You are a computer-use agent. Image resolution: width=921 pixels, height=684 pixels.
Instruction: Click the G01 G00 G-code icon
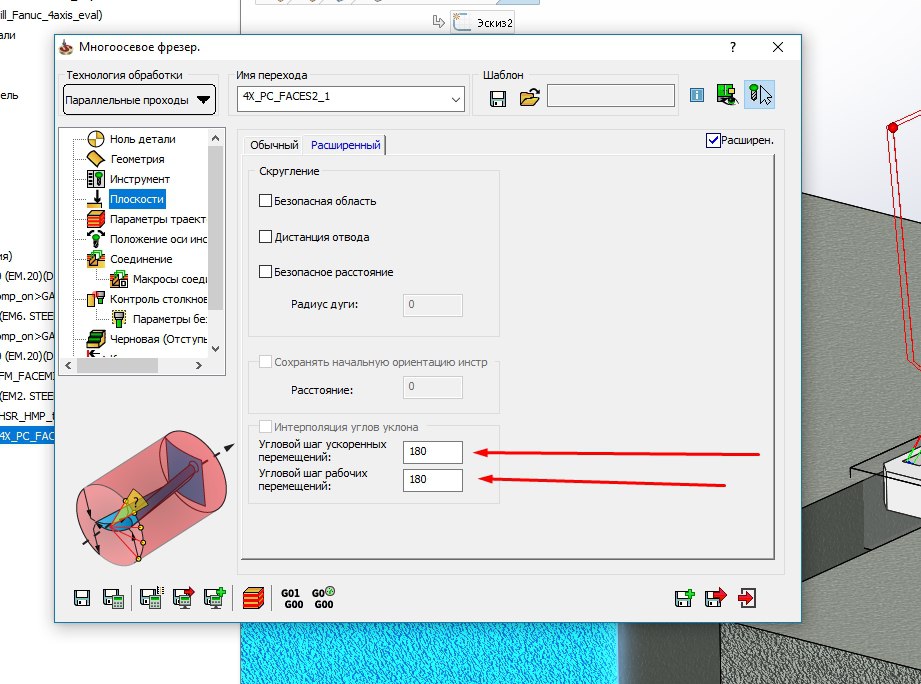pyautogui.click(x=292, y=598)
